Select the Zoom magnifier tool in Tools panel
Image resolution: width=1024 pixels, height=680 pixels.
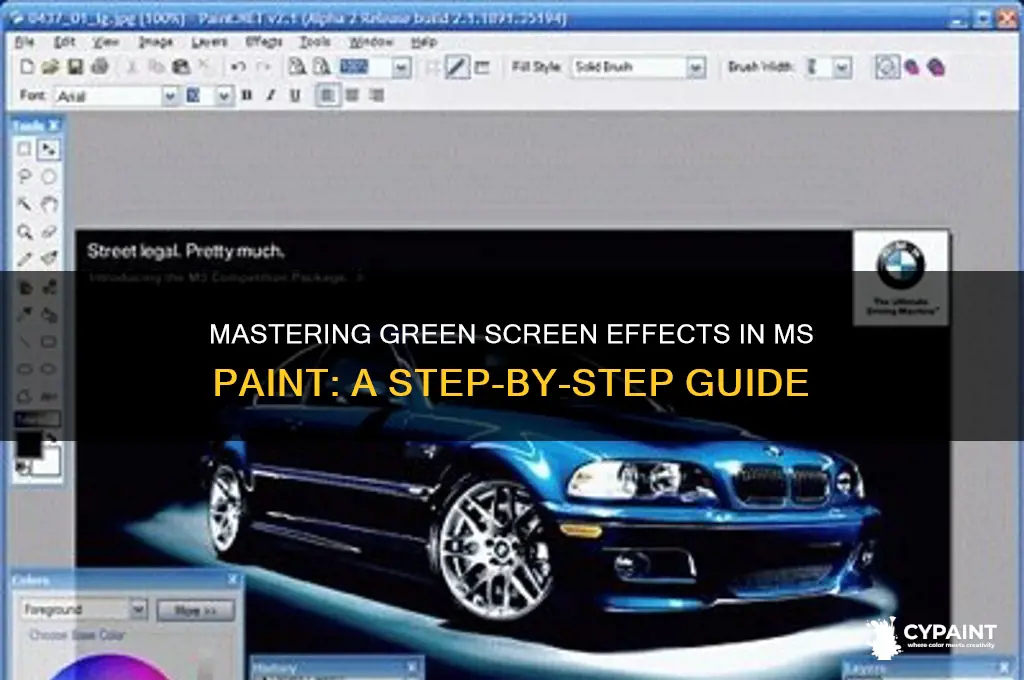(24, 232)
